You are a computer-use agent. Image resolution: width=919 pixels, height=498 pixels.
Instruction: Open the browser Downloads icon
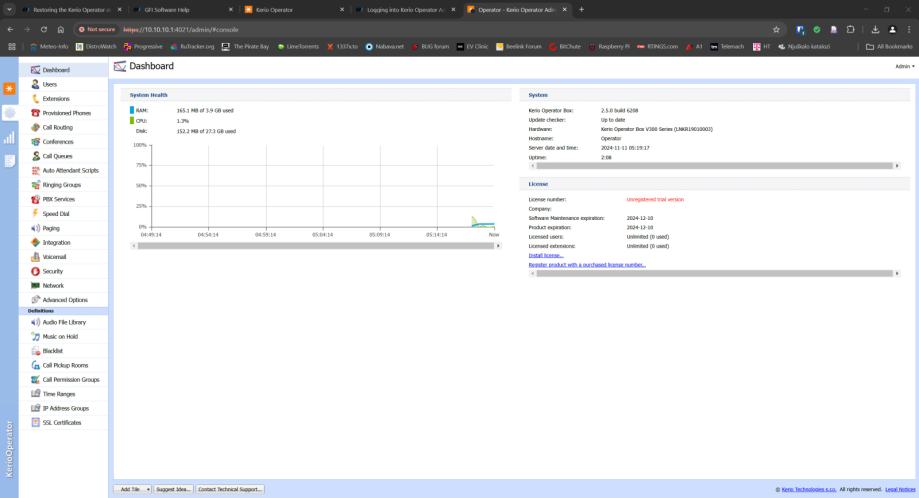point(875,29)
